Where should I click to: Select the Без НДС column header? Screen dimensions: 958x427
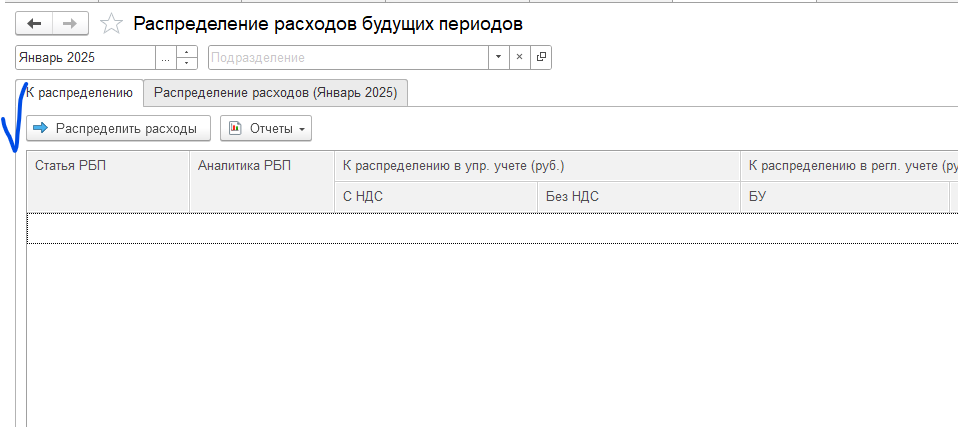[x=639, y=197]
